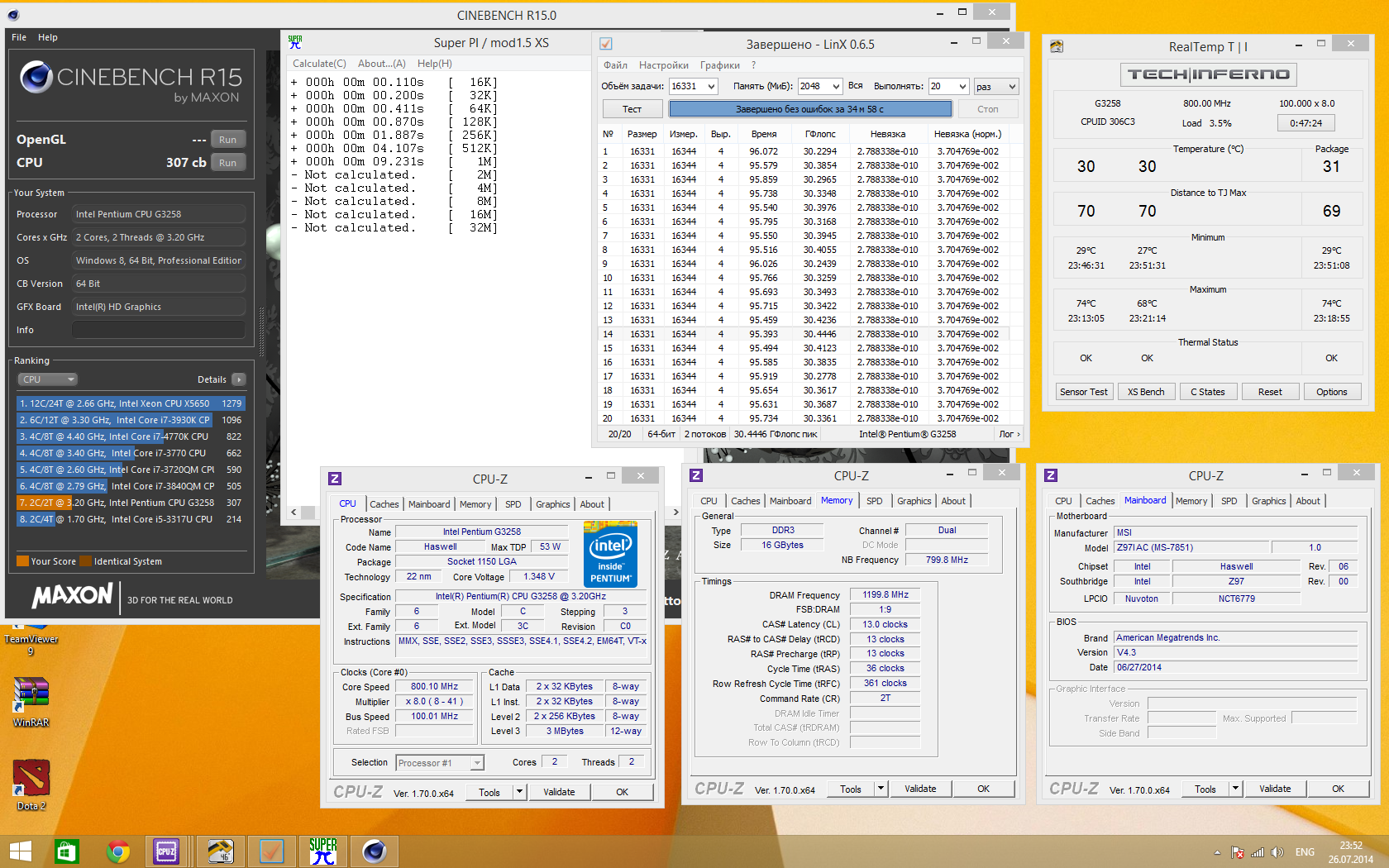
Task: Switch to Graphics tab in CPU-Z Mainboard window
Action: pyautogui.click(x=1268, y=501)
